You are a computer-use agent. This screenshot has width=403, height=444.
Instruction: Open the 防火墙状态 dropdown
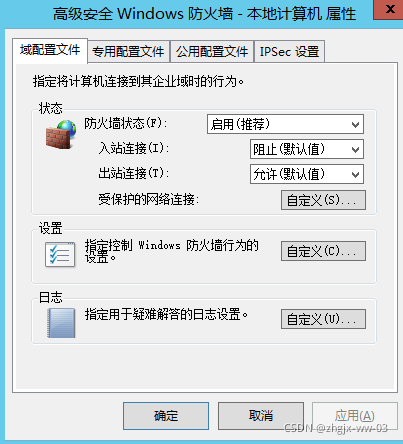click(355, 125)
